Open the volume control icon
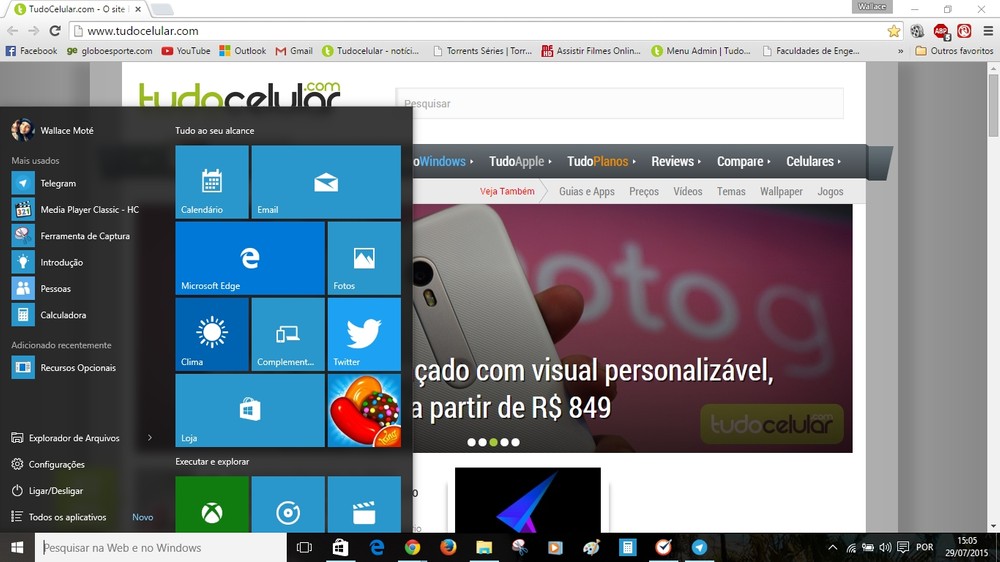The width and height of the screenshot is (1000, 562). click(x=885, y=547)
